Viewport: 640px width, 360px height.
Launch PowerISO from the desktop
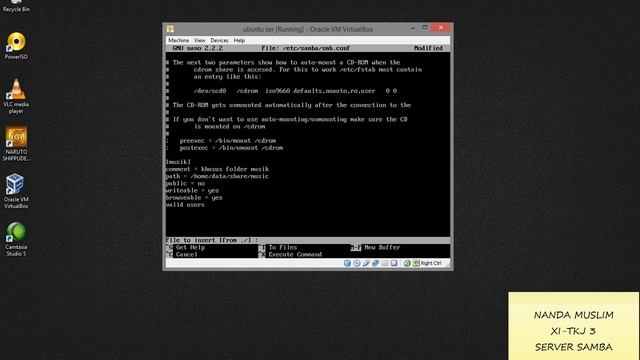pyautogui.click(x=16, y=46)
